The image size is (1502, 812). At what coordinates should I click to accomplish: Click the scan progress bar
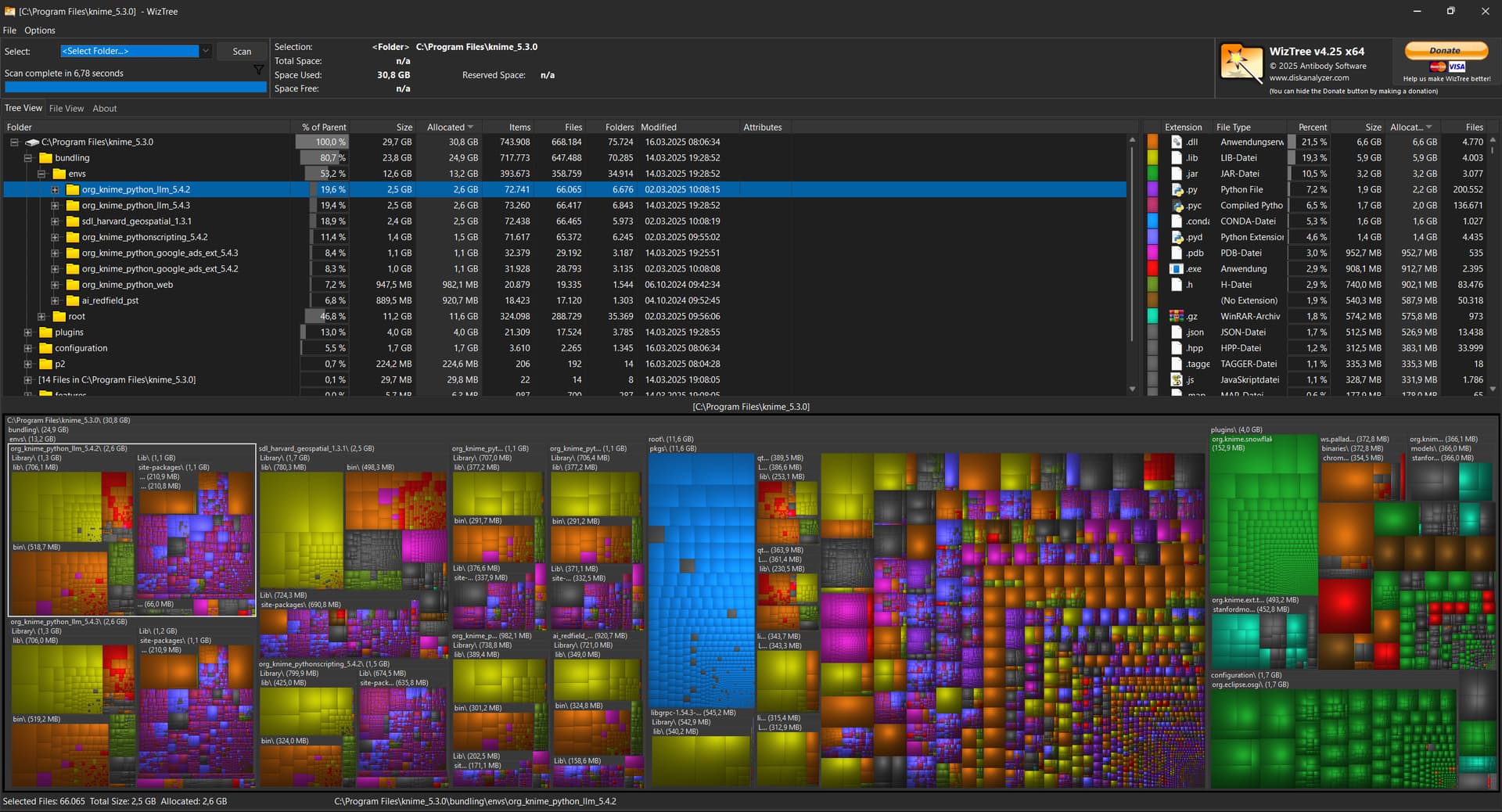pyautogui.click(x=135, y=88)
